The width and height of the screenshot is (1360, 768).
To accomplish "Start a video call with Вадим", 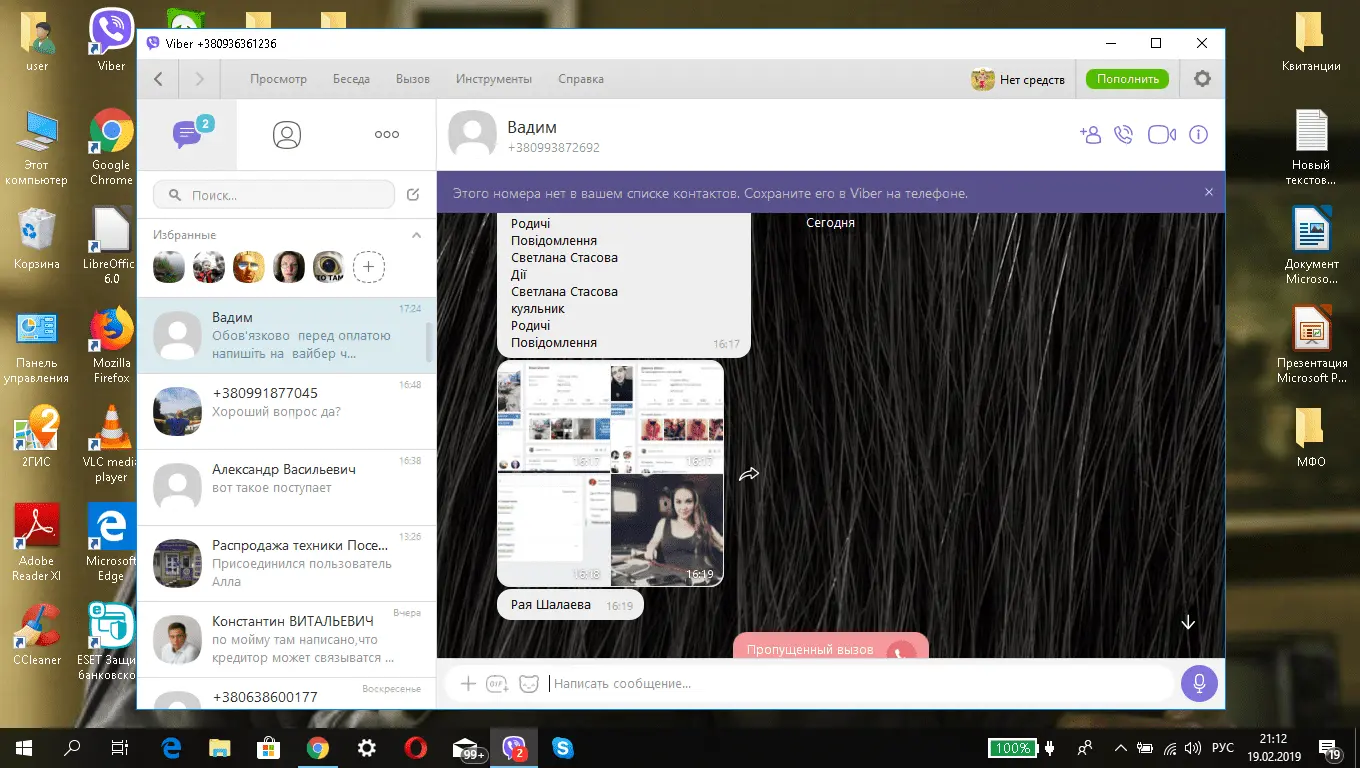I will [1161, 135].
